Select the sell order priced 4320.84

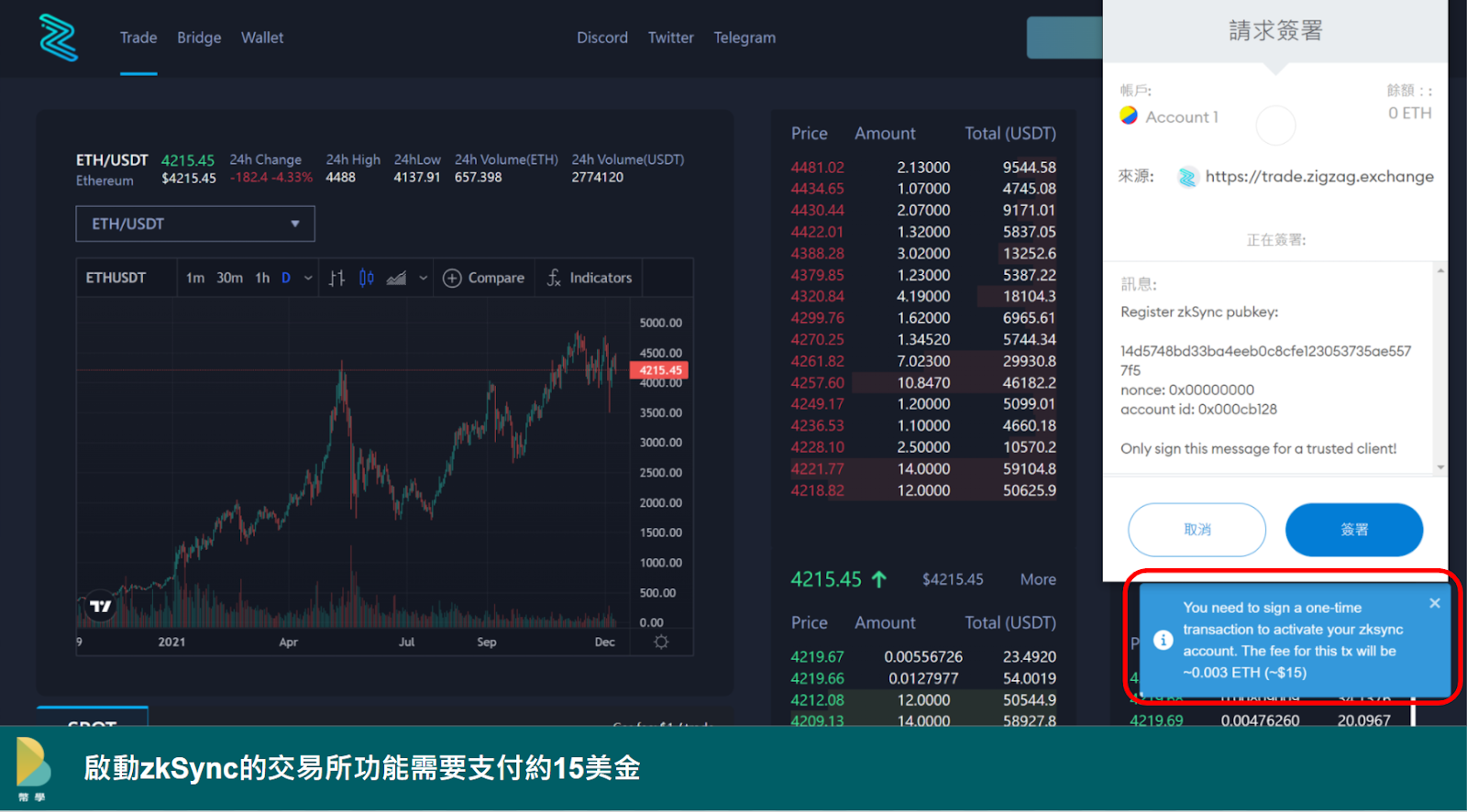pos(923,296)
